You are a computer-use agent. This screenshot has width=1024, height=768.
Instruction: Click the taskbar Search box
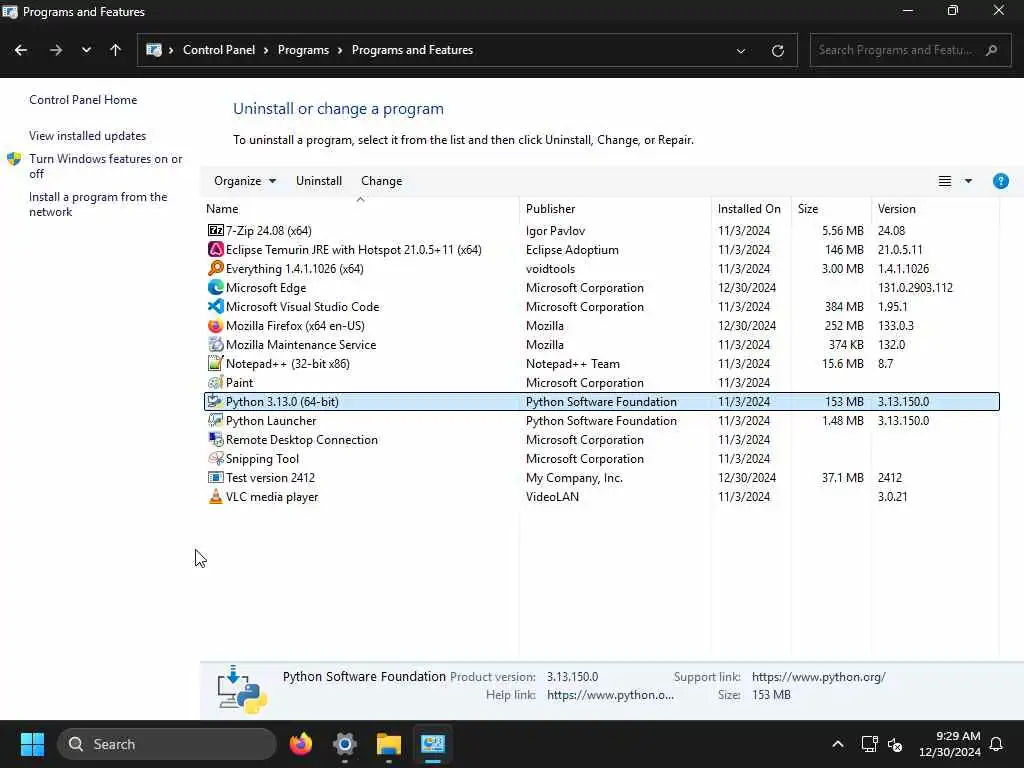coord(167,744)
